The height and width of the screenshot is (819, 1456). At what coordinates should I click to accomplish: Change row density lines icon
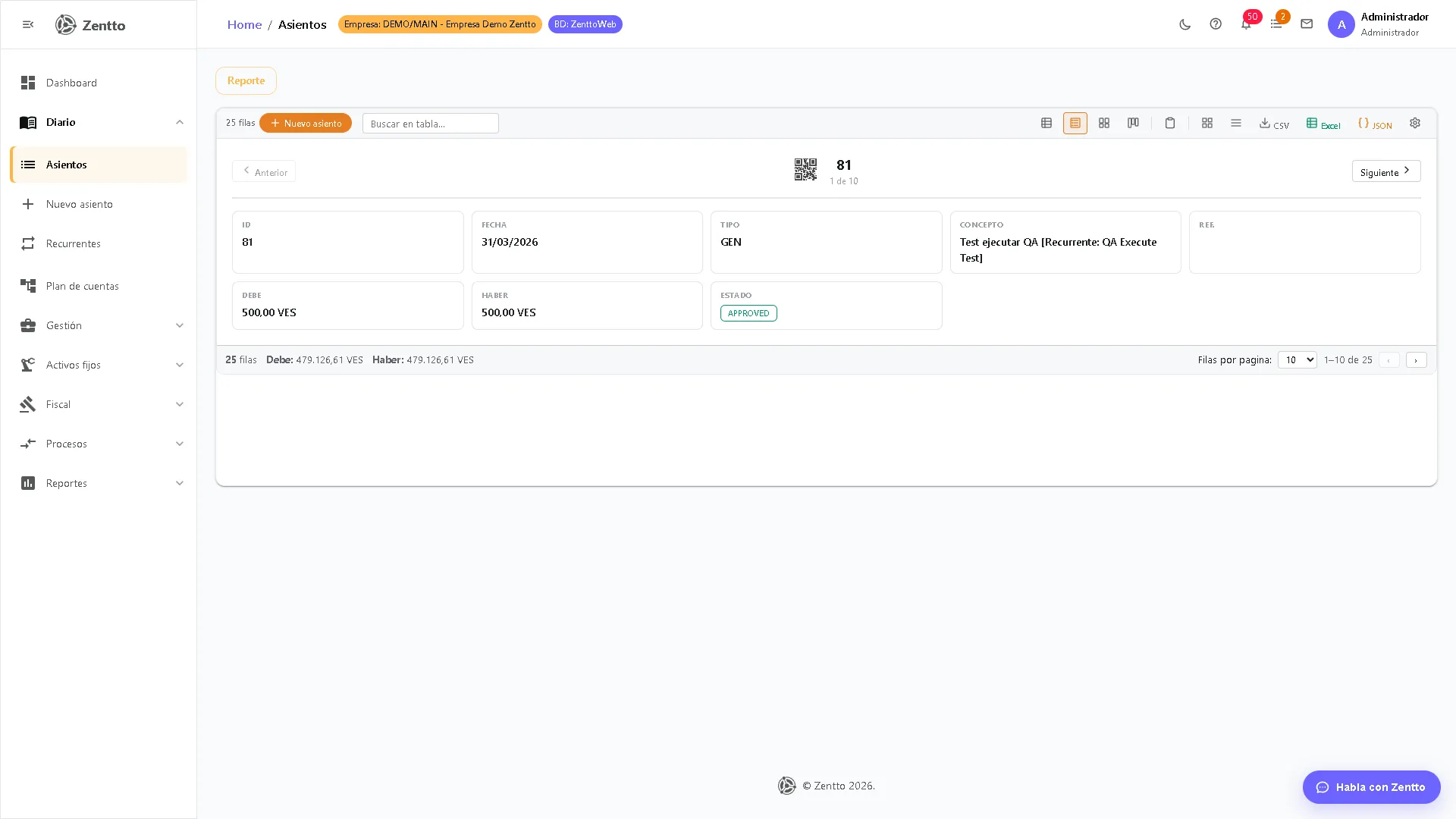(1236, 123)
